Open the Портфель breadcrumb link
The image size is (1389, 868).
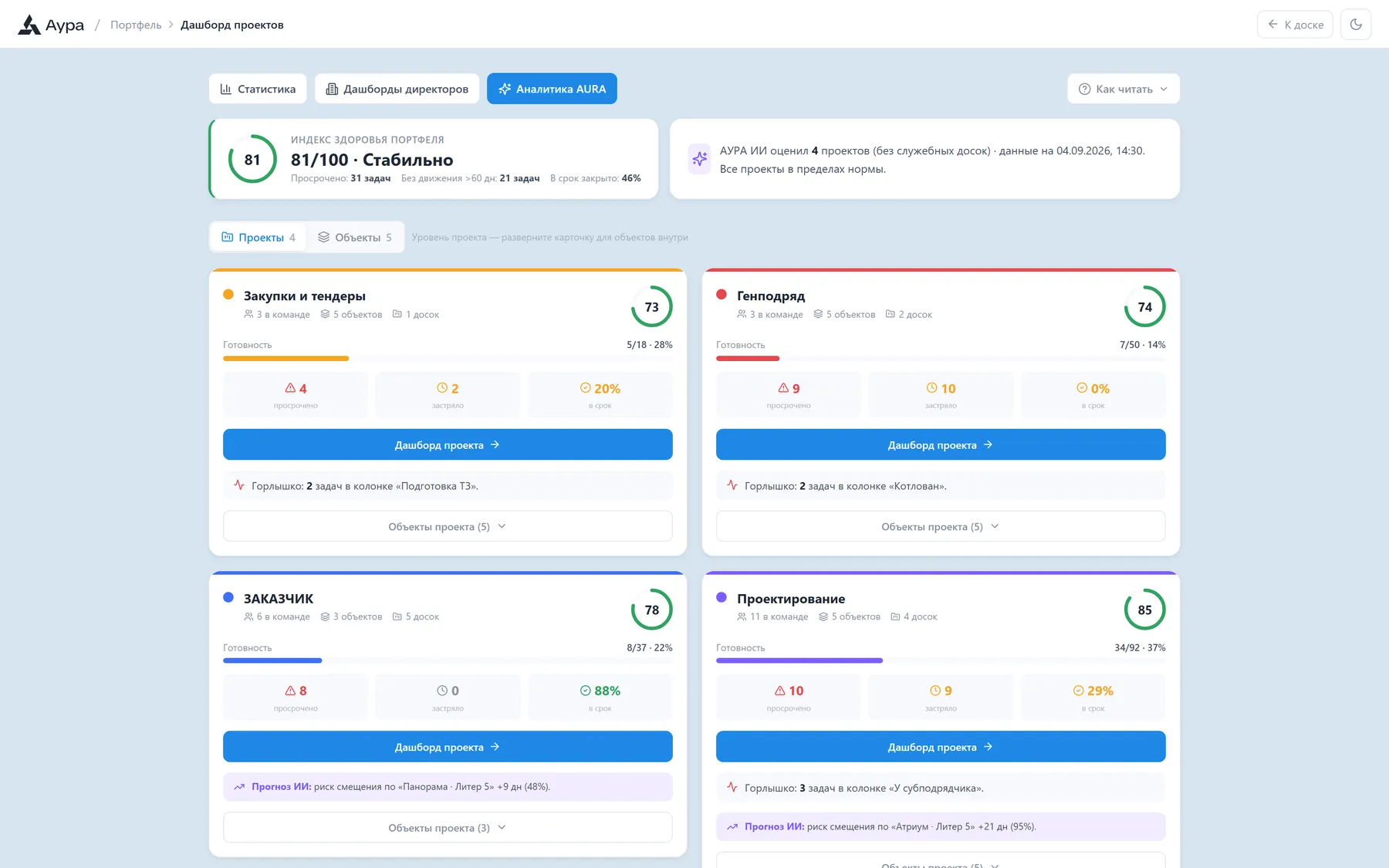[x=136, y=25]
